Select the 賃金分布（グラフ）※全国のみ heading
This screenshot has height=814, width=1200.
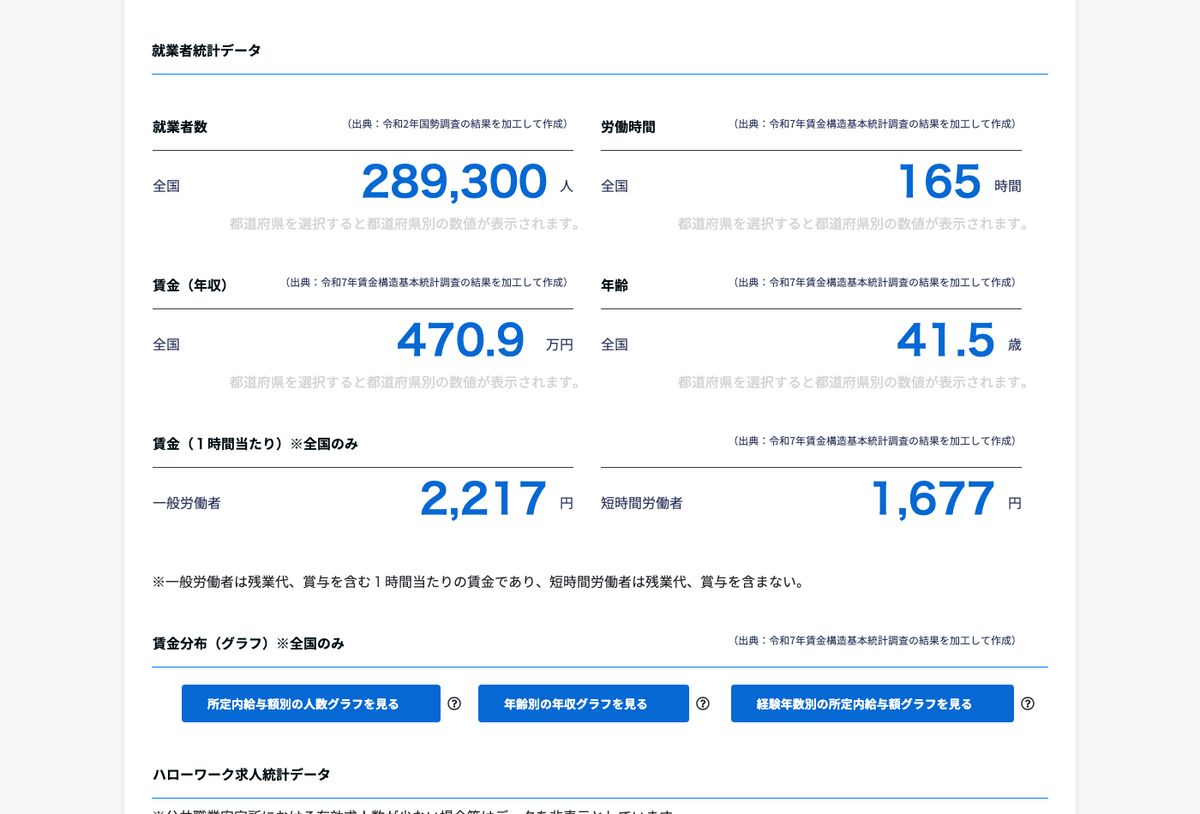click(x=248, y=643)
